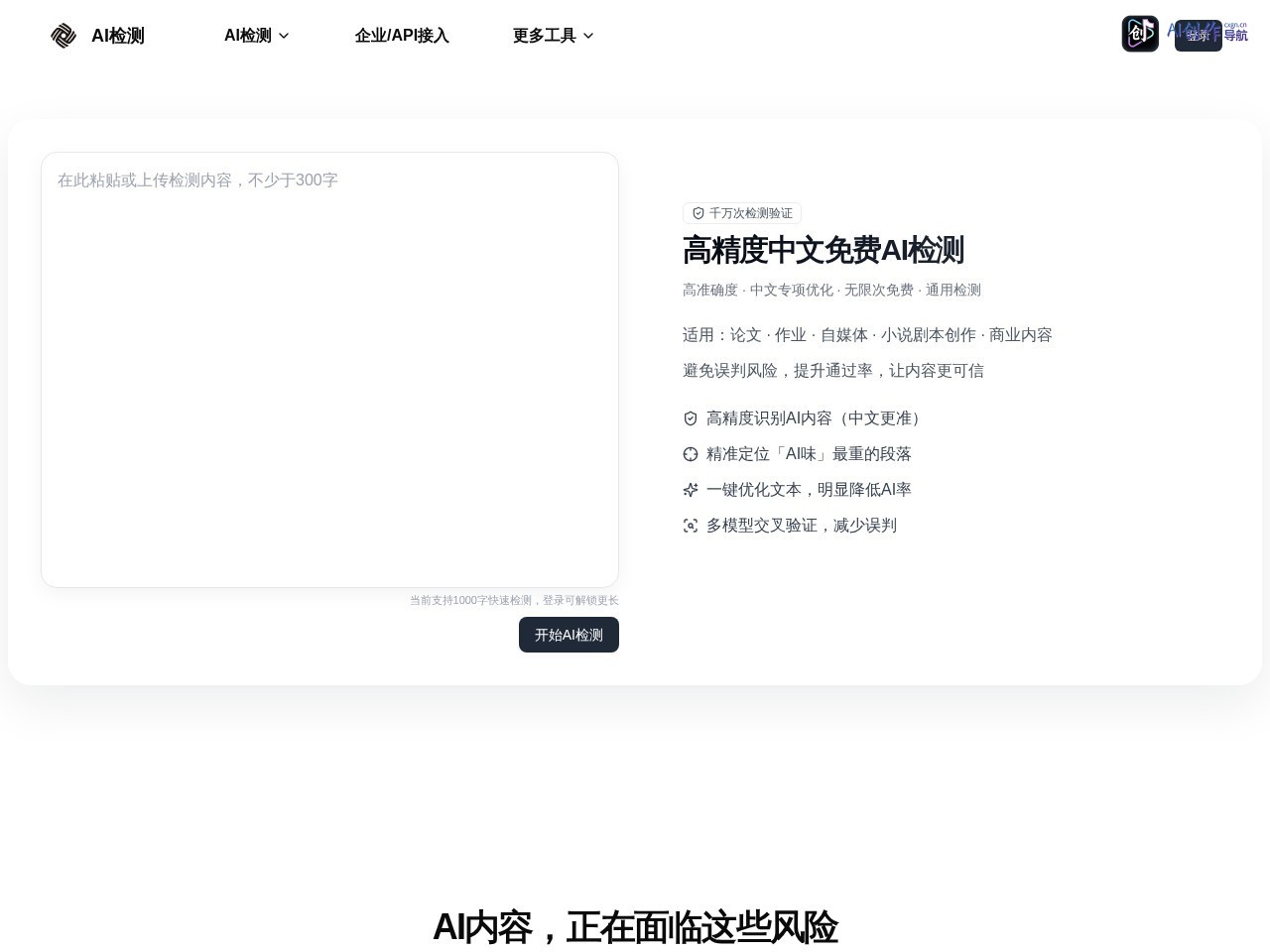The height and width of the screenshot is (952, 1270).
Task: Open the AI检测 navigation menu
Action: (x=256, y=36)
